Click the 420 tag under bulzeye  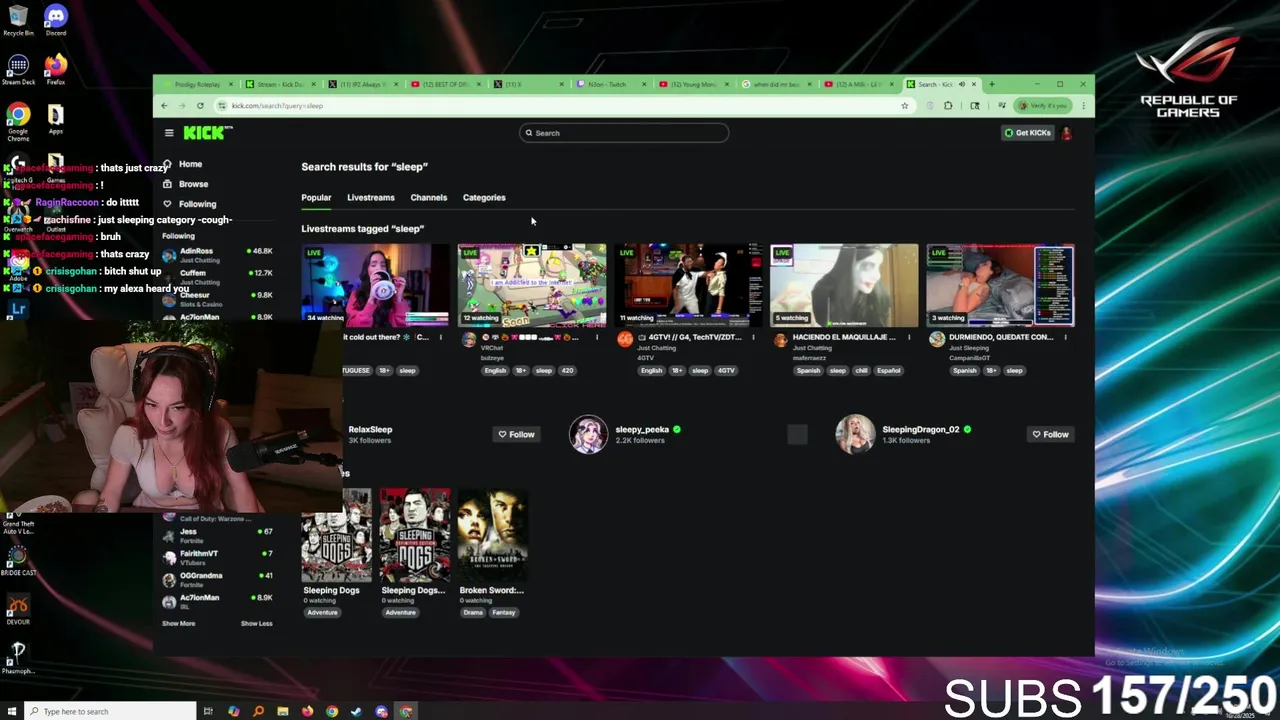pyautogui.click(x=567, y=371)
